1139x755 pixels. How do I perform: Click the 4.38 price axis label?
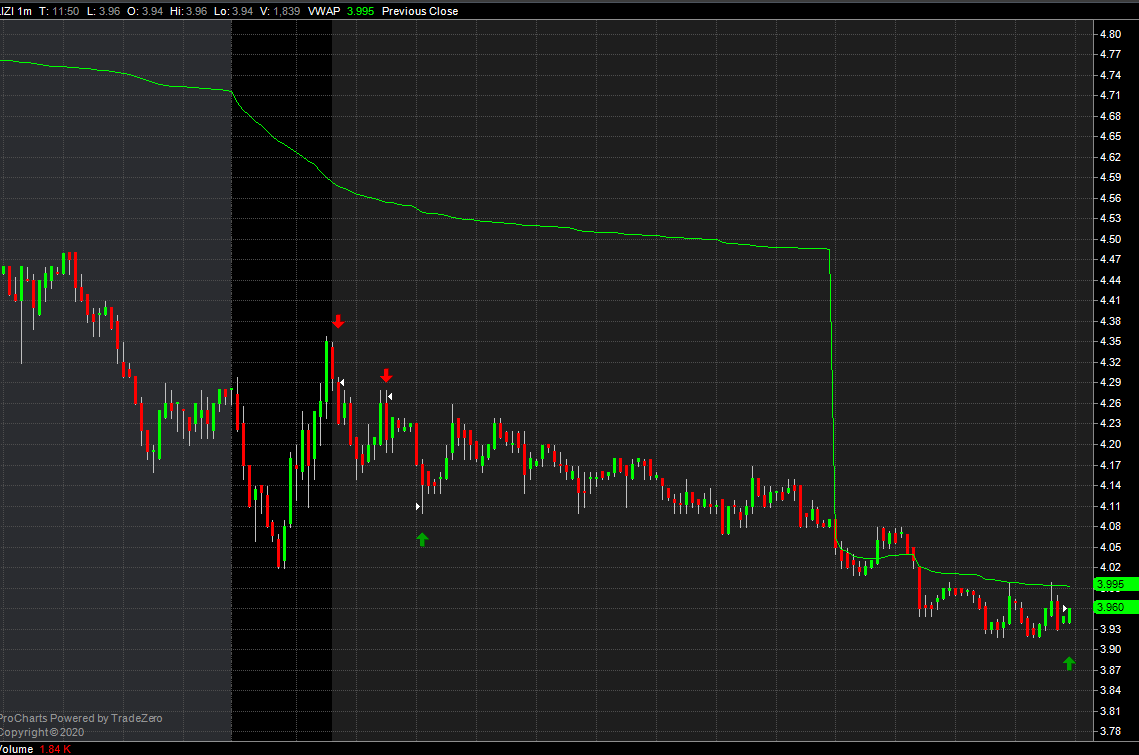(1110, 321)
